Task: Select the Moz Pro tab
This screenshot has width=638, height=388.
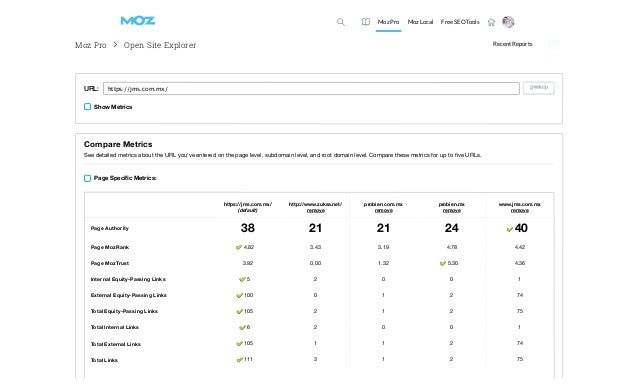Action: [388, 22]
